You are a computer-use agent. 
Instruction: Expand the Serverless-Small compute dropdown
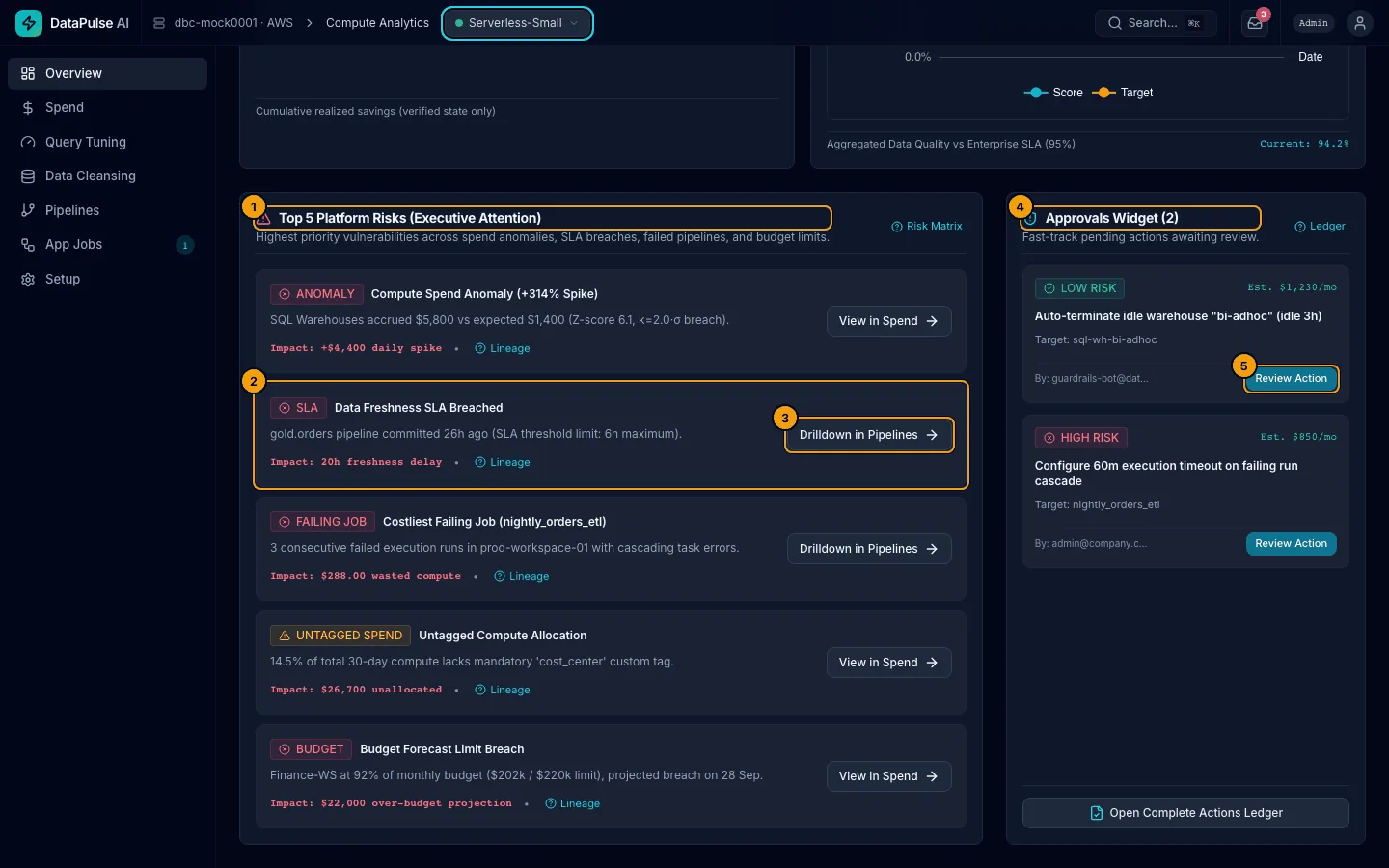click(x=517, y=23)
